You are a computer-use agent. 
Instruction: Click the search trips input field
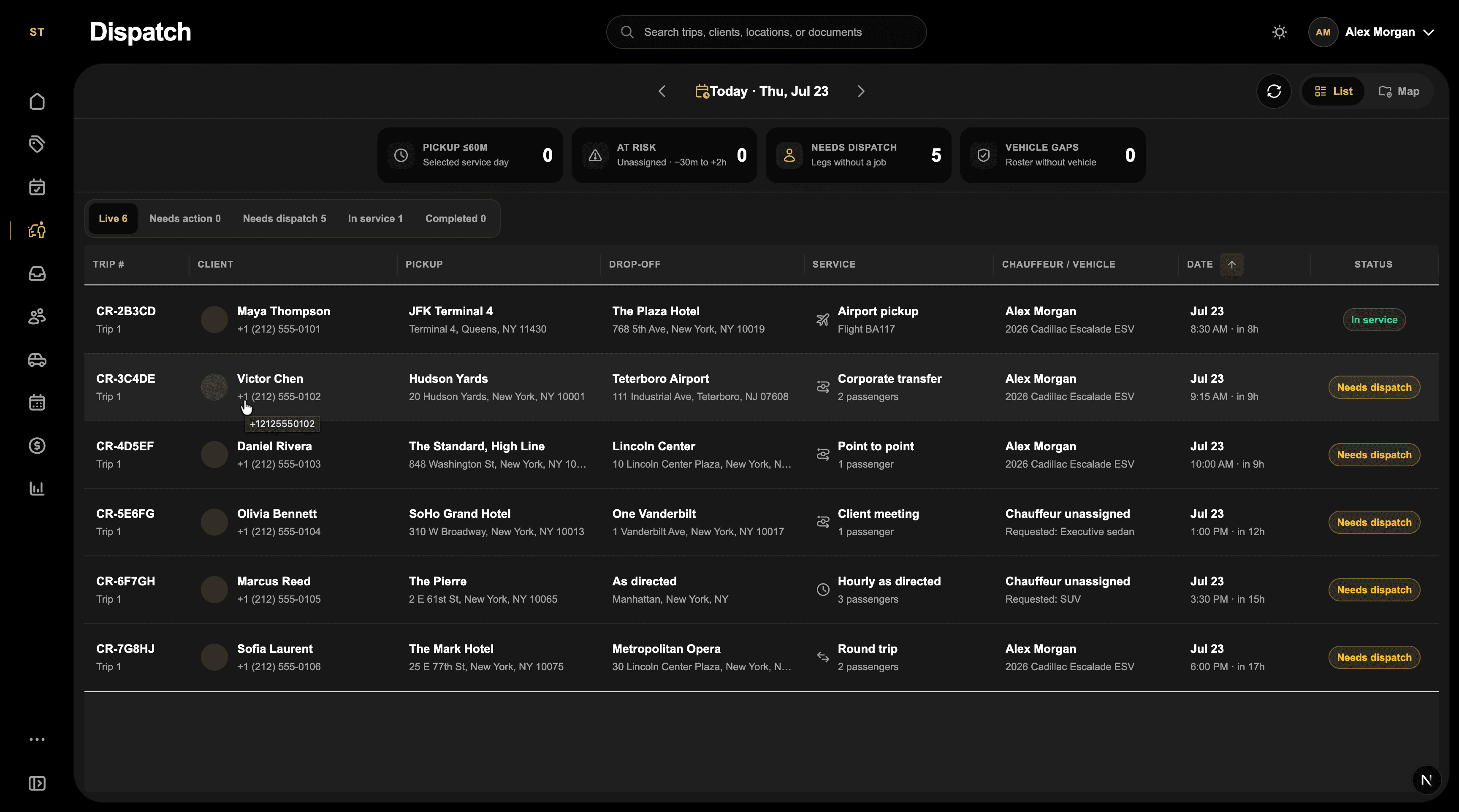pos(766,32)
